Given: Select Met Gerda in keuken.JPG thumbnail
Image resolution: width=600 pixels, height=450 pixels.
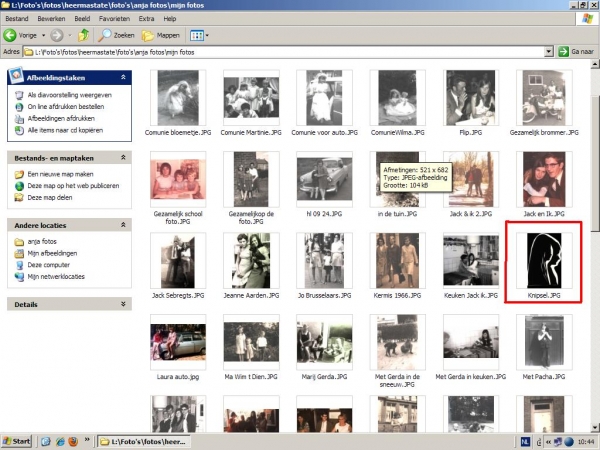Looking at the screenshot, I should (471, 342).
